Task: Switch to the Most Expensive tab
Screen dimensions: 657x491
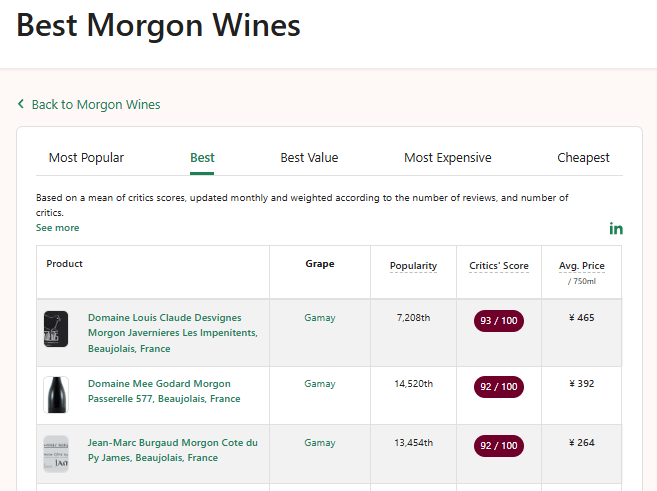Action: (x=447, y=158)
